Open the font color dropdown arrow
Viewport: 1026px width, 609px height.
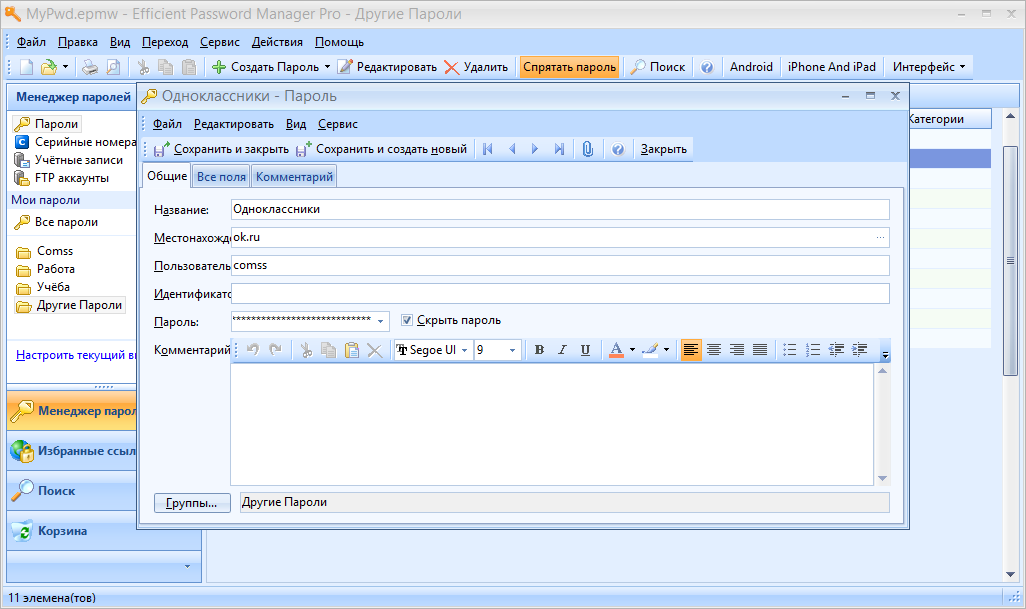click(x=632, y=350)
